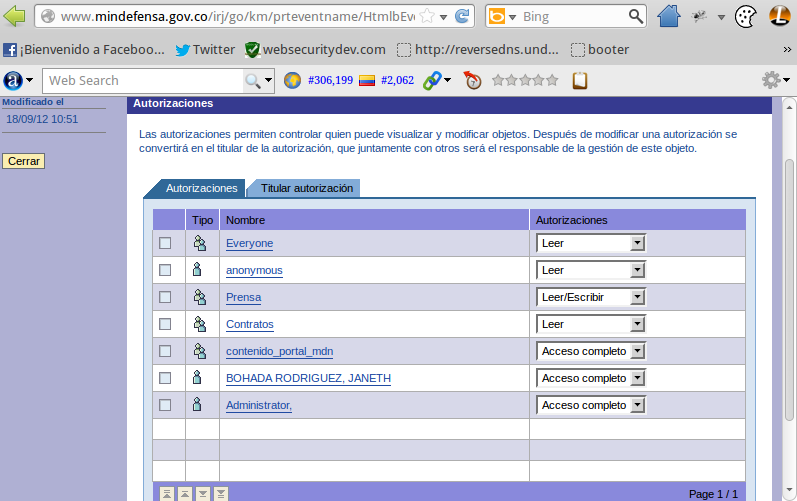Open the Twitter bookmark
This screenshot has height=501, width=797.
click(205, 50)
